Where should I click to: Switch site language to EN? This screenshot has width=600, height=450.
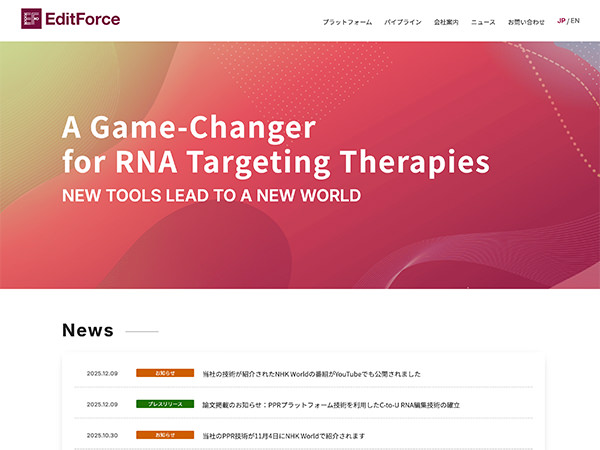pyautogui.click(x=575, y=21)
